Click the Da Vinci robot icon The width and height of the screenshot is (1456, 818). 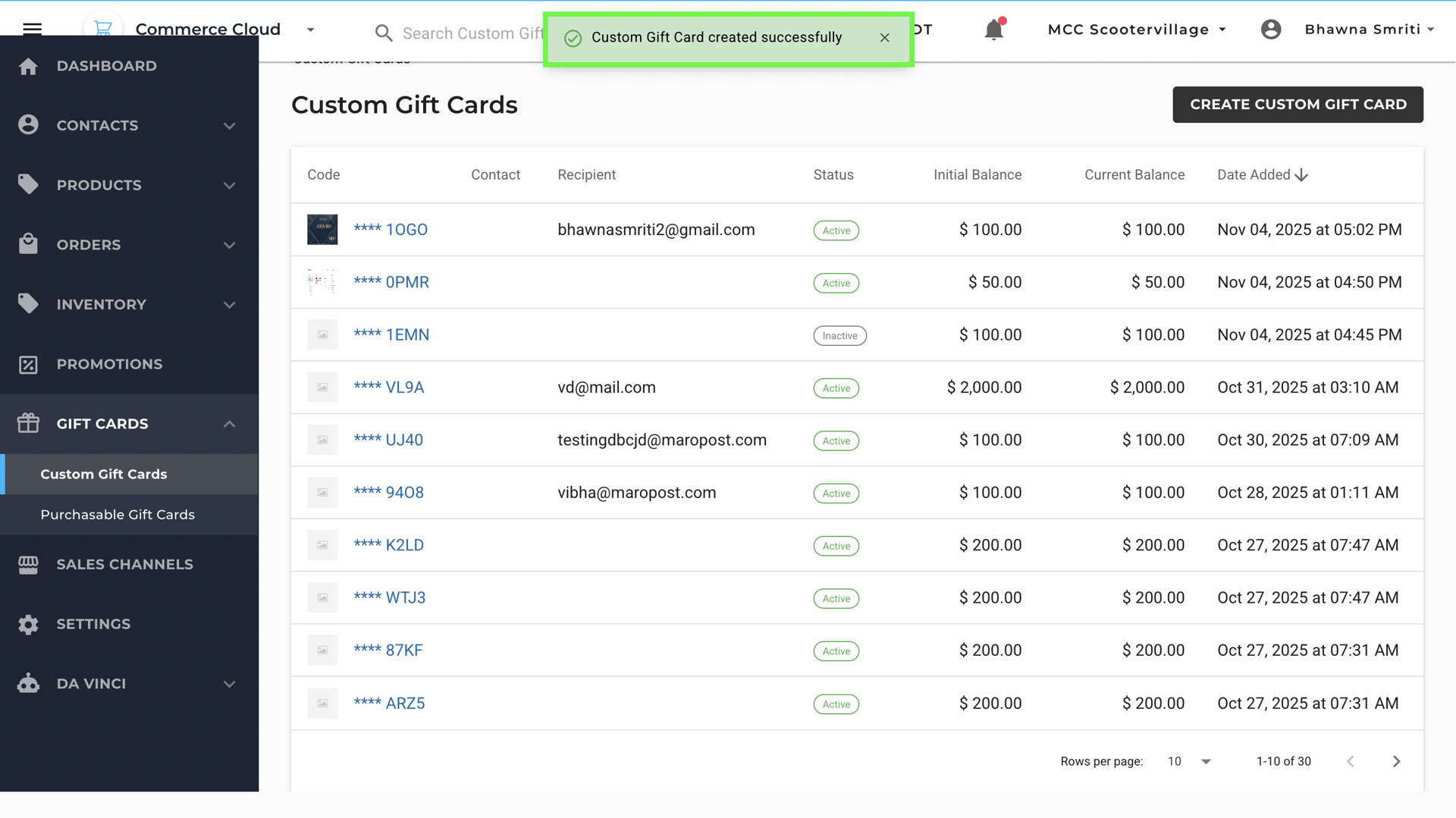(28, 683)
